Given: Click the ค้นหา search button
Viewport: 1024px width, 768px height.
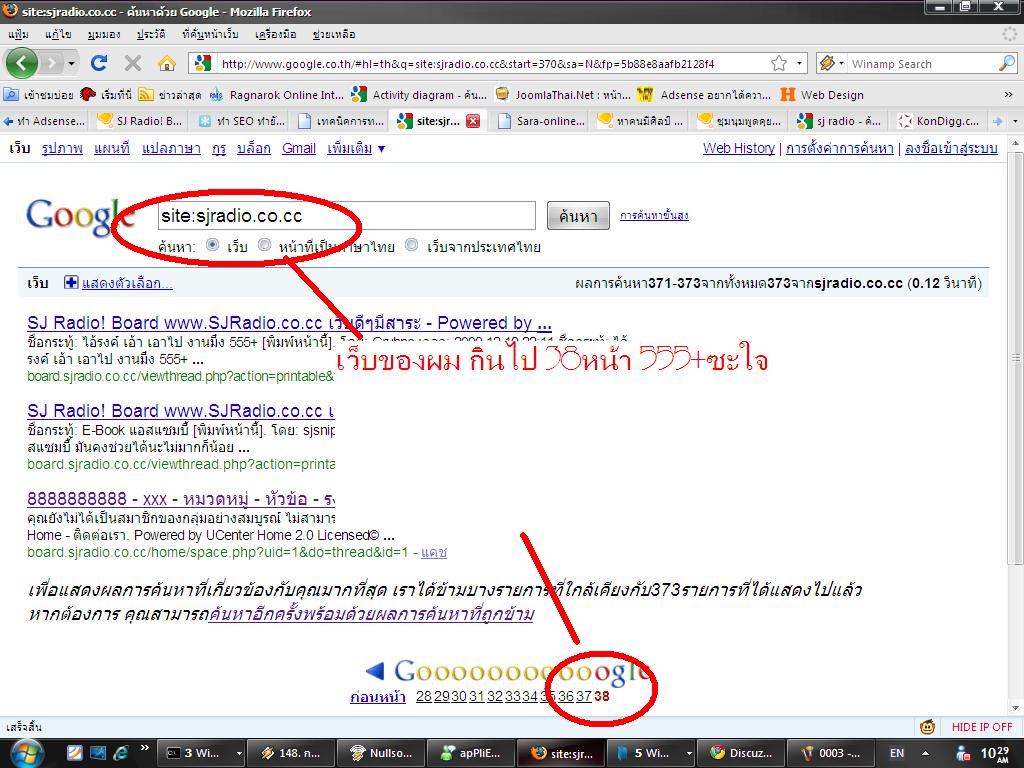Looking at the screenshot, I should (578, 216).
